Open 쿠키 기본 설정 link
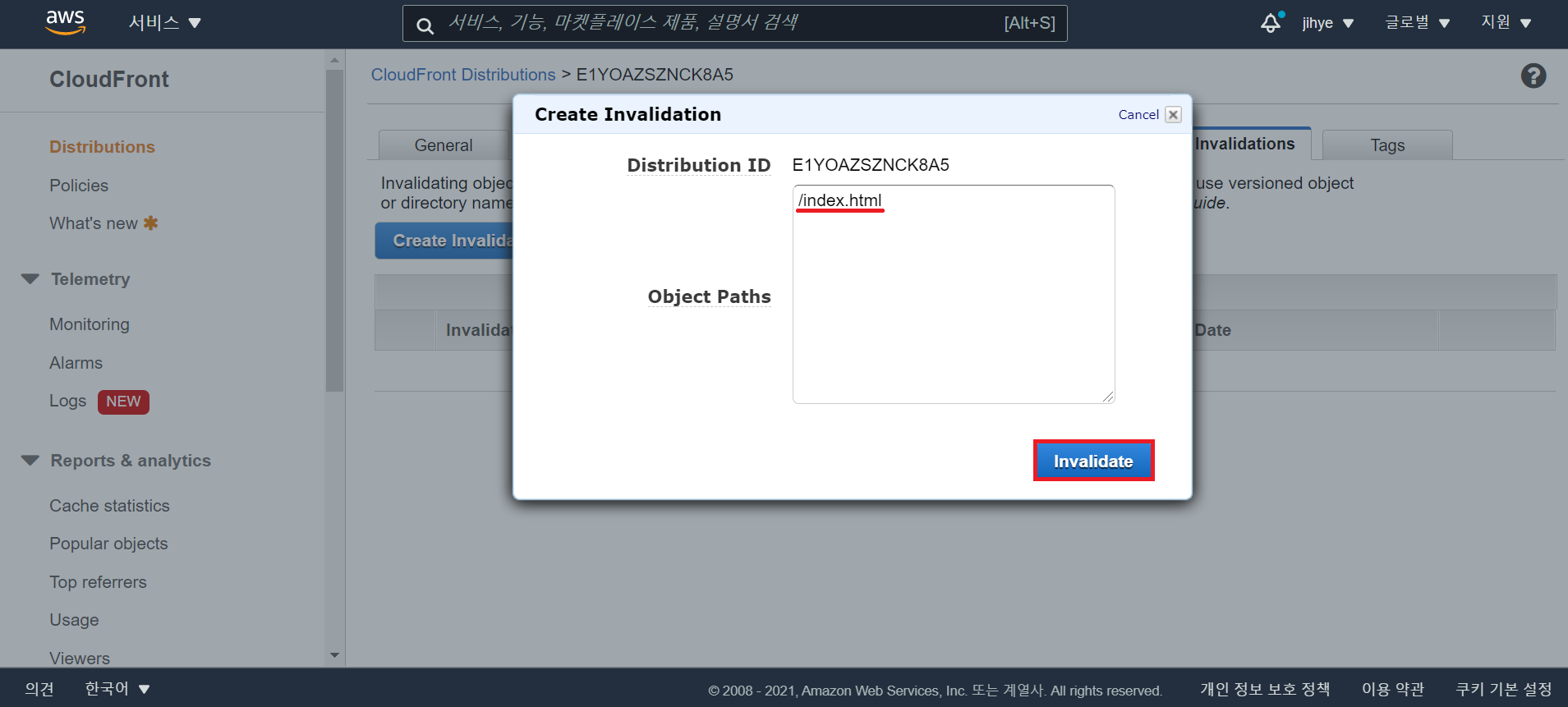The width and height of the screenshot is (1568, 707). coord(1504,689)
